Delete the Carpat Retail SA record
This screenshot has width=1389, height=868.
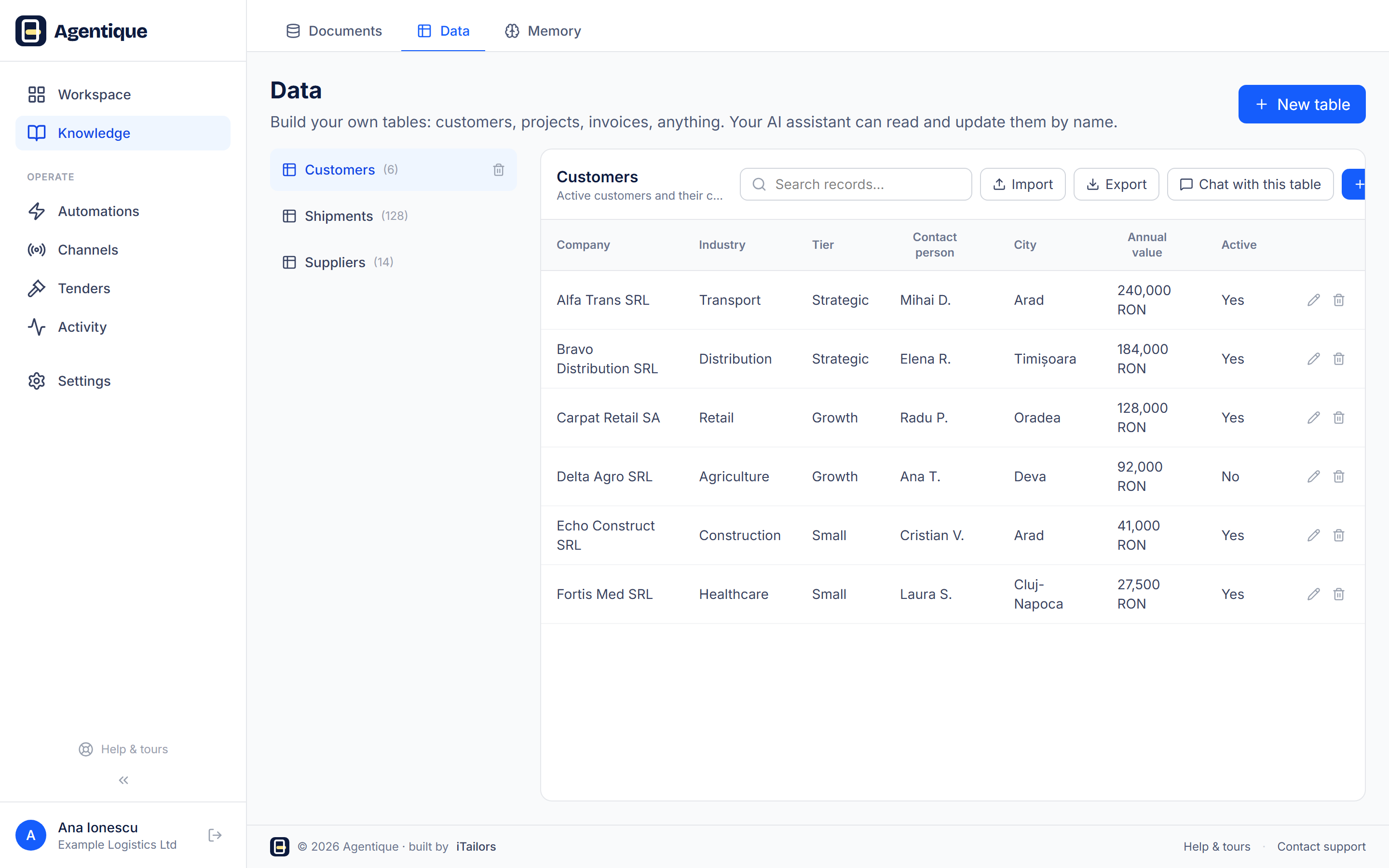click(1338, 418)
